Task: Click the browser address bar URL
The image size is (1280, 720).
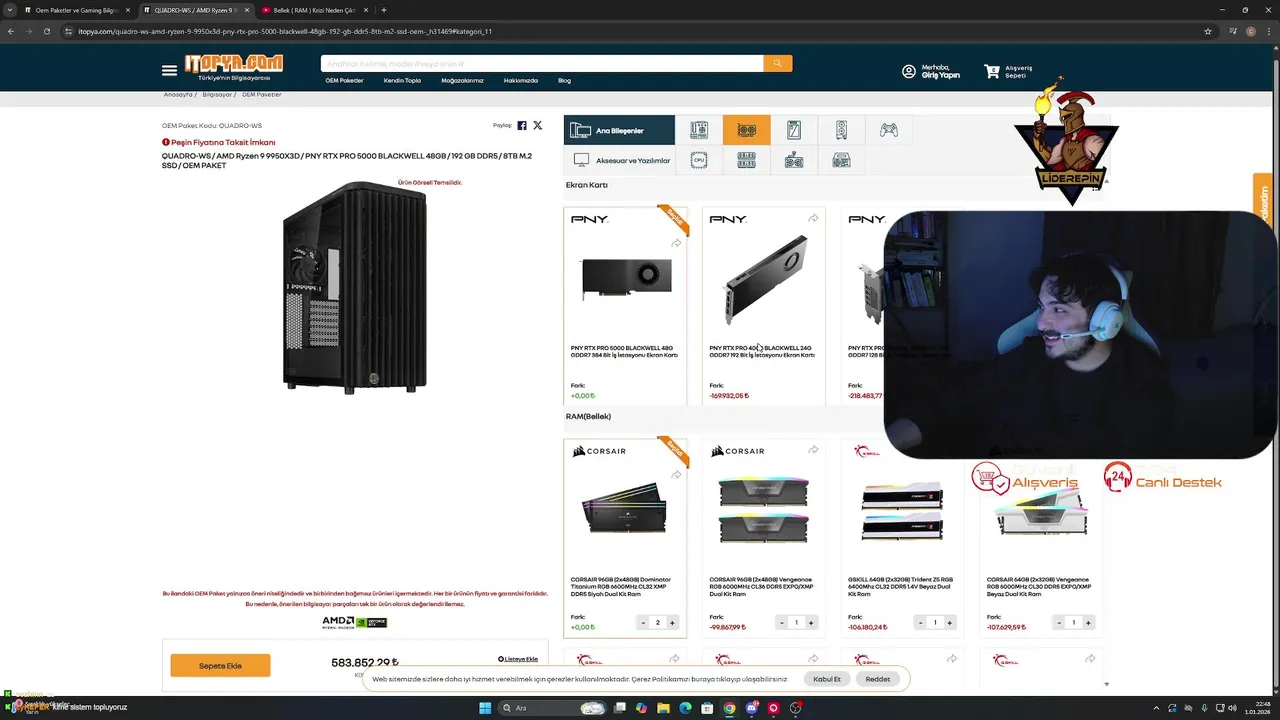Action: (x=285, y=31)
